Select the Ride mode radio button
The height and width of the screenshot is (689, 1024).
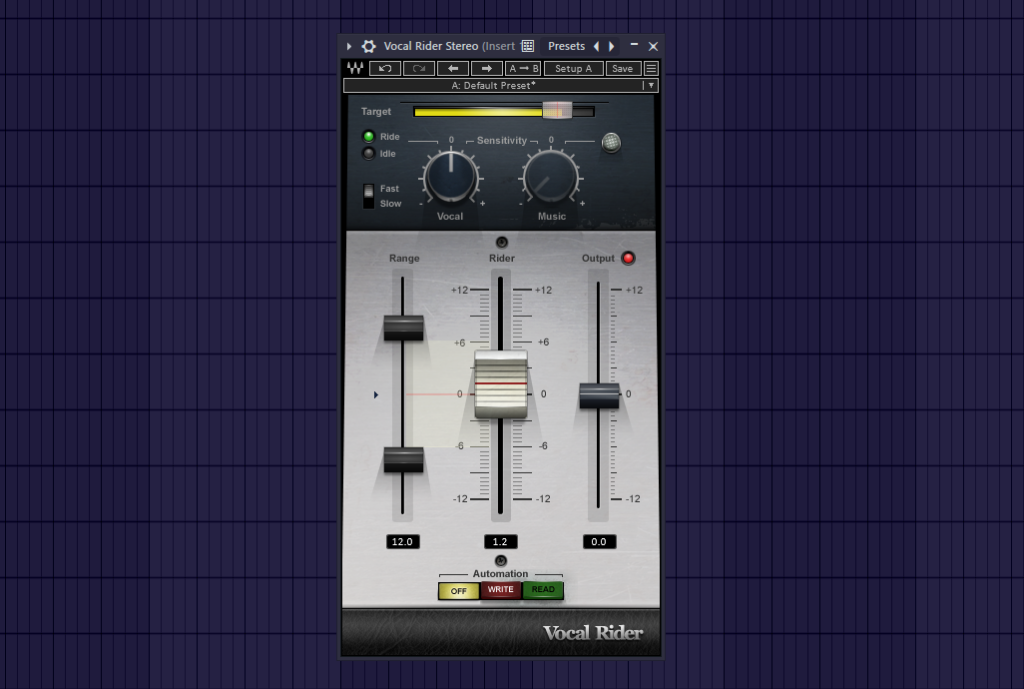point(371,137)
